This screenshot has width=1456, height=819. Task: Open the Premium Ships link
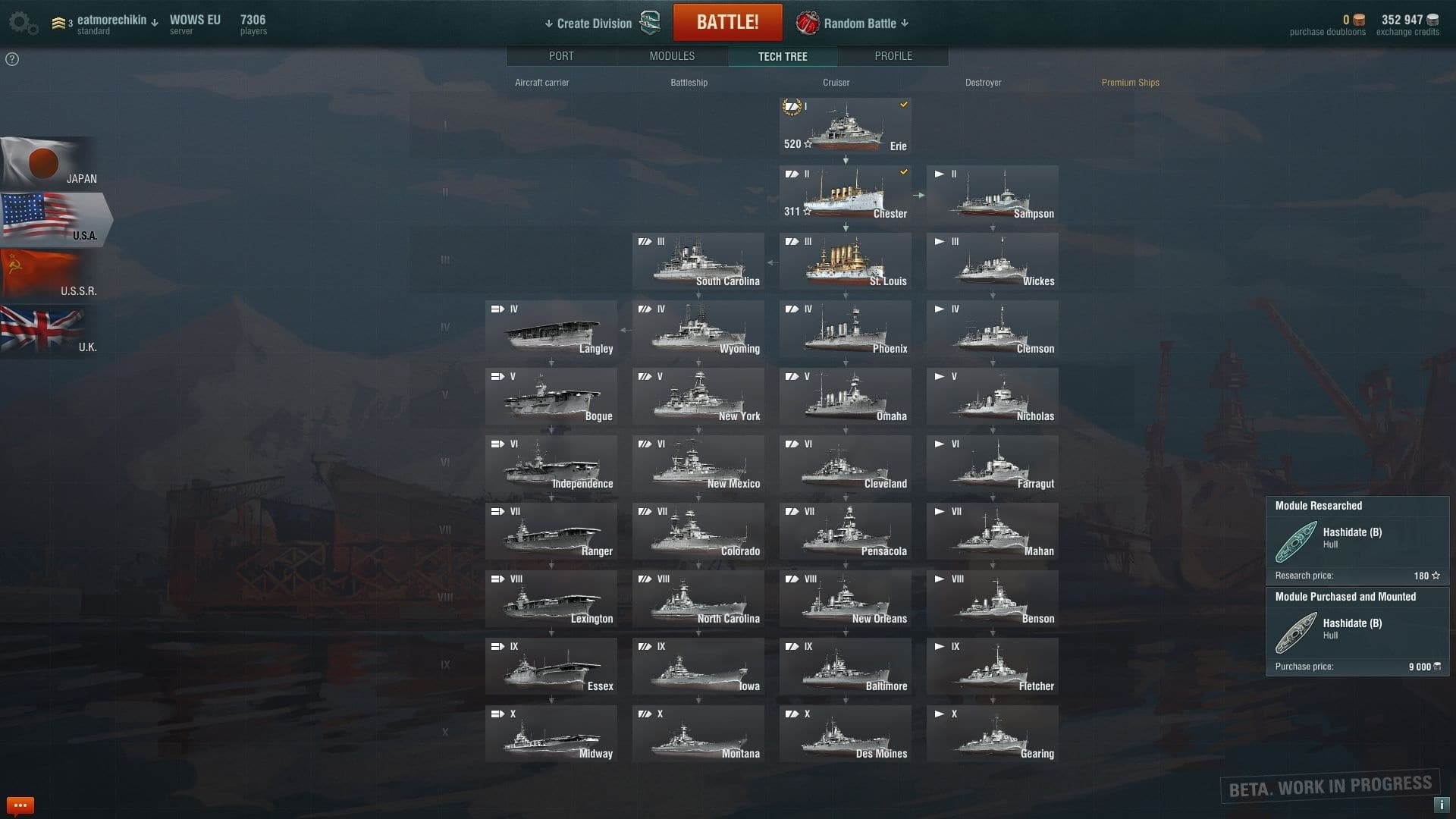[x=1130, y=83]
